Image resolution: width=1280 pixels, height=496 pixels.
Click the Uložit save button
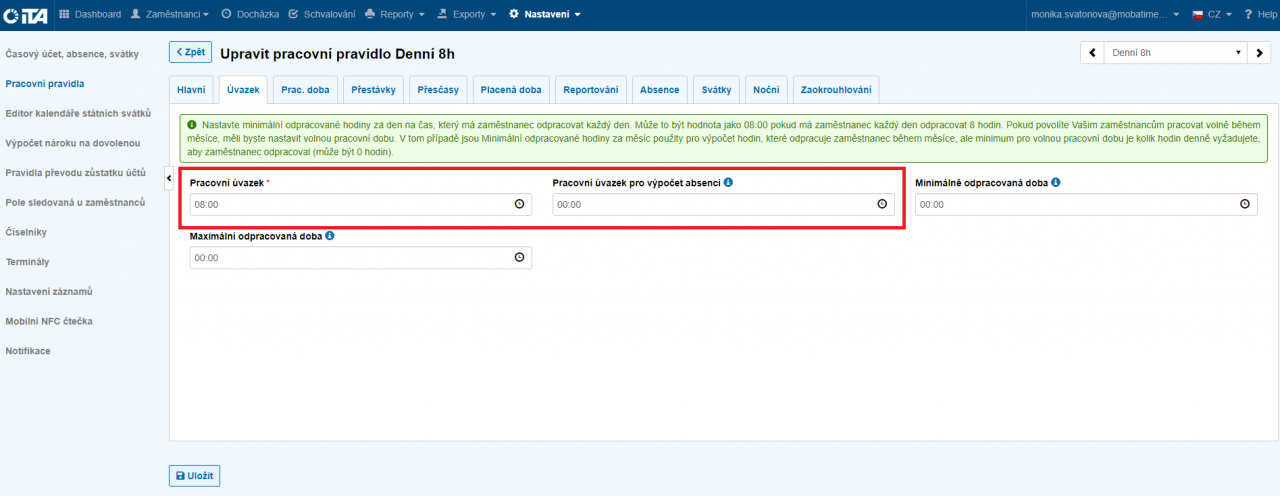point(194,476)
